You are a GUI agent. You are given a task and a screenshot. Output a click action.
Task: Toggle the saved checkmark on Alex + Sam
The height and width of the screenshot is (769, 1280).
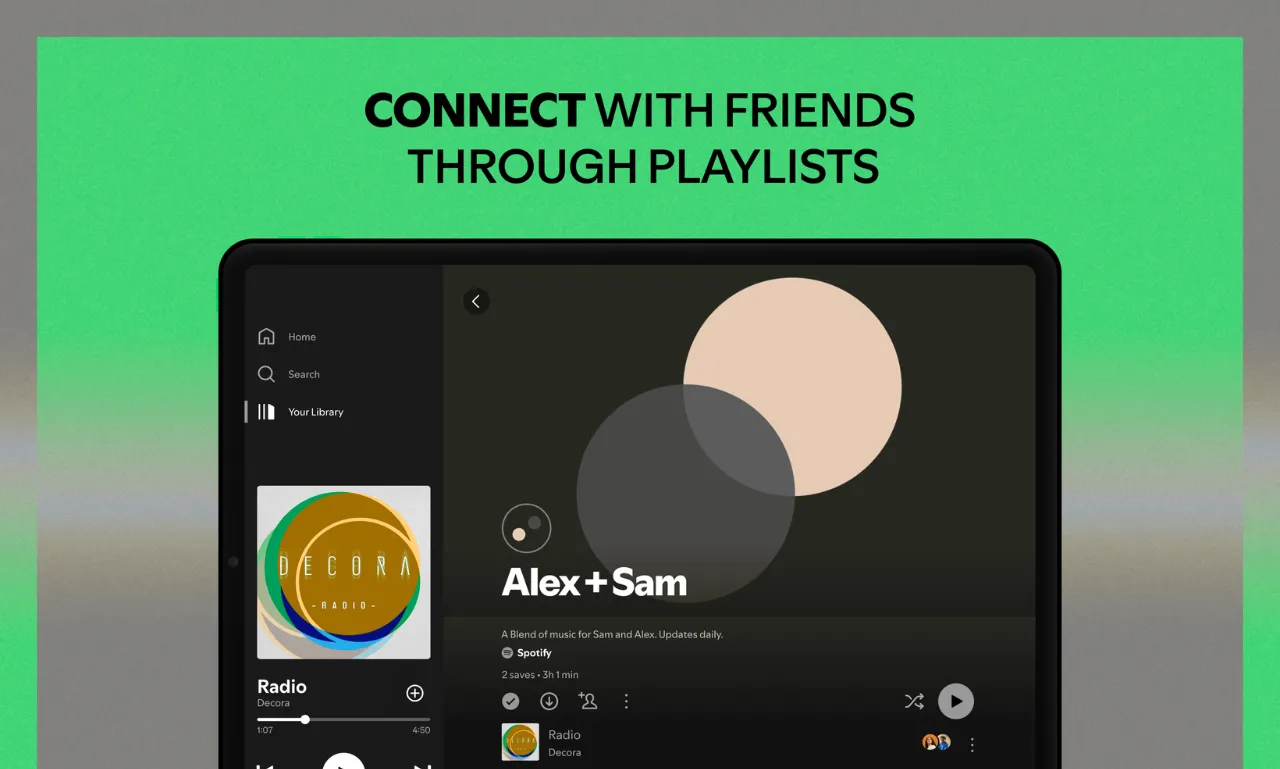pyautogui.click(x=511, y=701)
